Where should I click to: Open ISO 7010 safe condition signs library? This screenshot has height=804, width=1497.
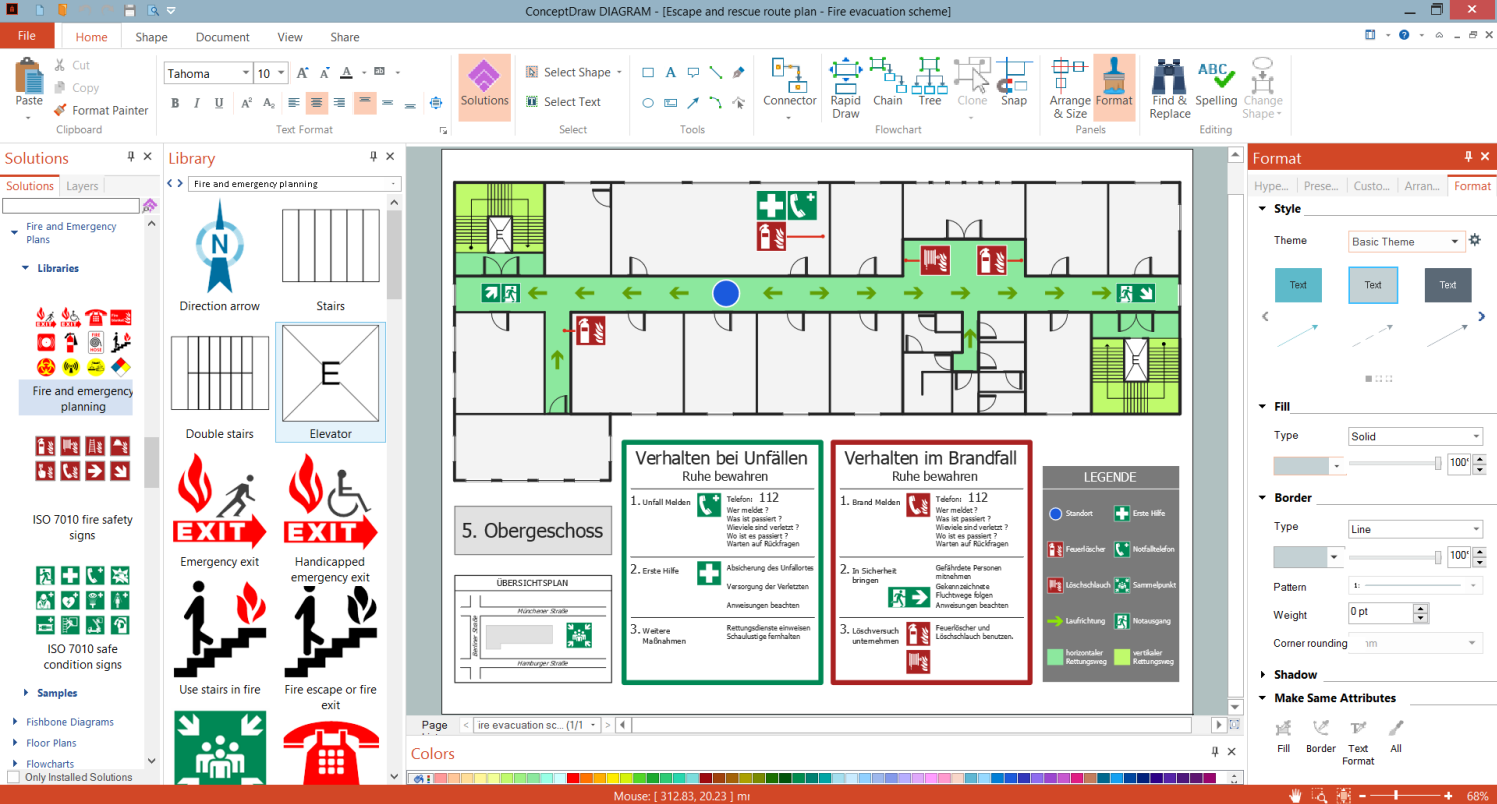(x=82, y=617)
